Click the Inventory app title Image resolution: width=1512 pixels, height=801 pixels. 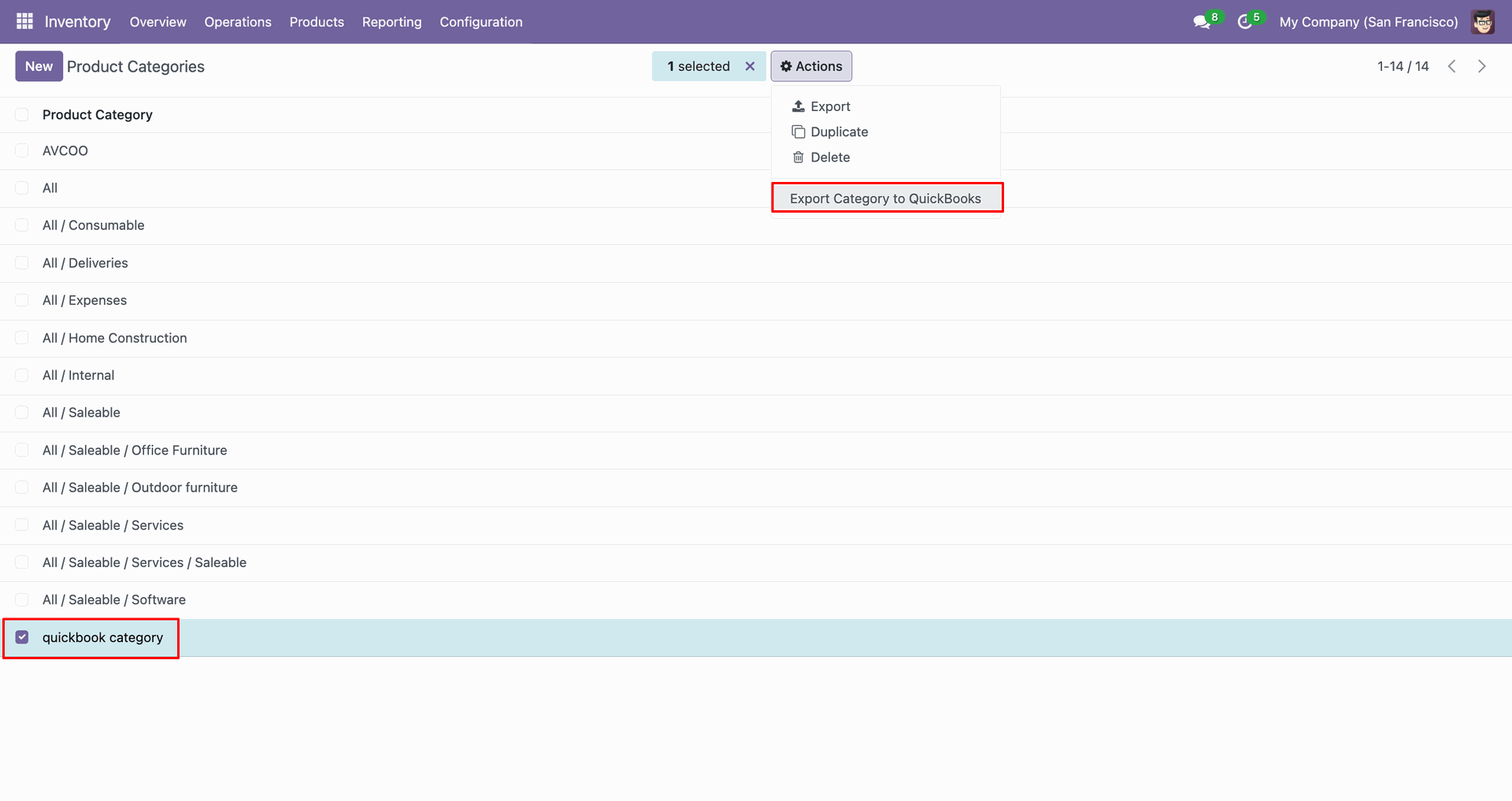[78, 22]
